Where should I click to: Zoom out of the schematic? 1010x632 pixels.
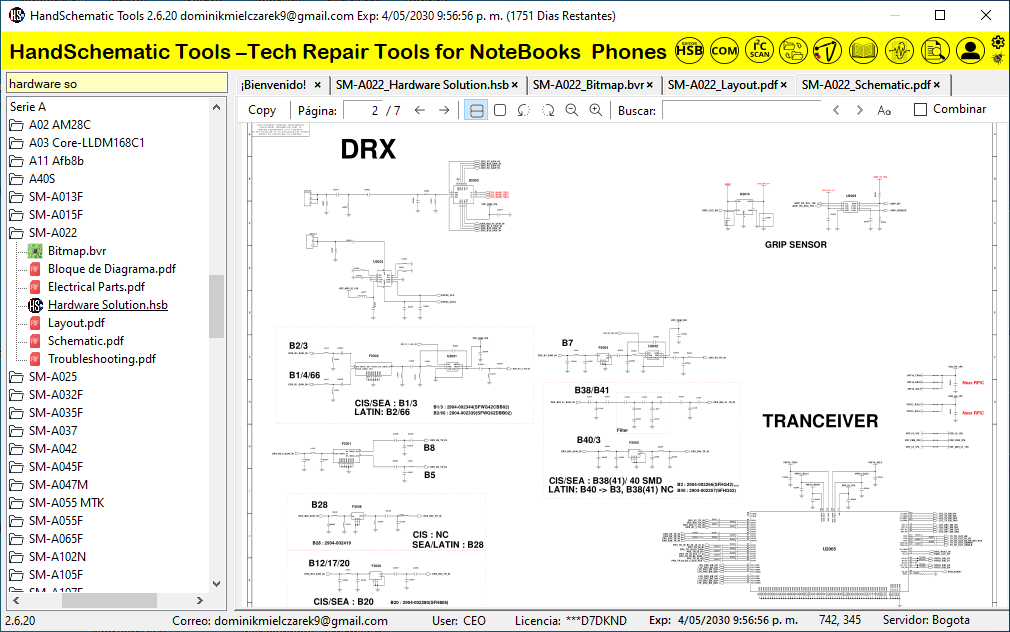571,110
